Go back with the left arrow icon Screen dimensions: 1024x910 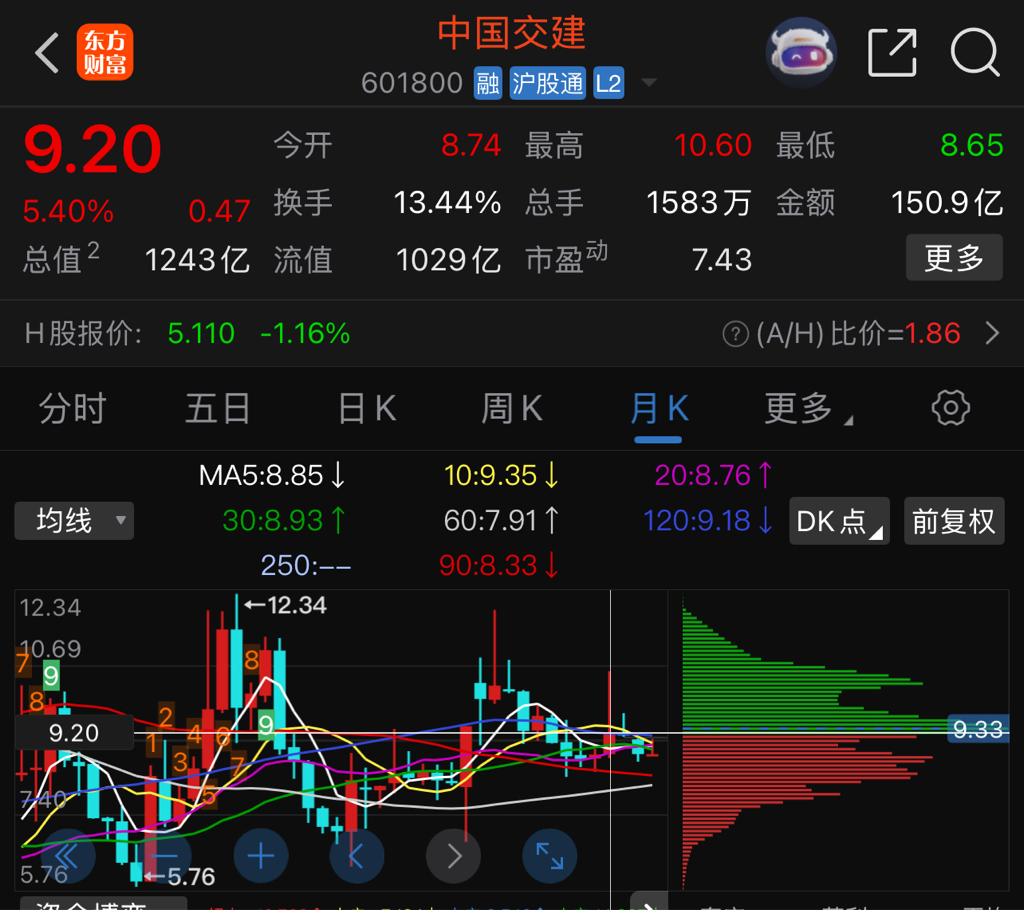[47, 52]
